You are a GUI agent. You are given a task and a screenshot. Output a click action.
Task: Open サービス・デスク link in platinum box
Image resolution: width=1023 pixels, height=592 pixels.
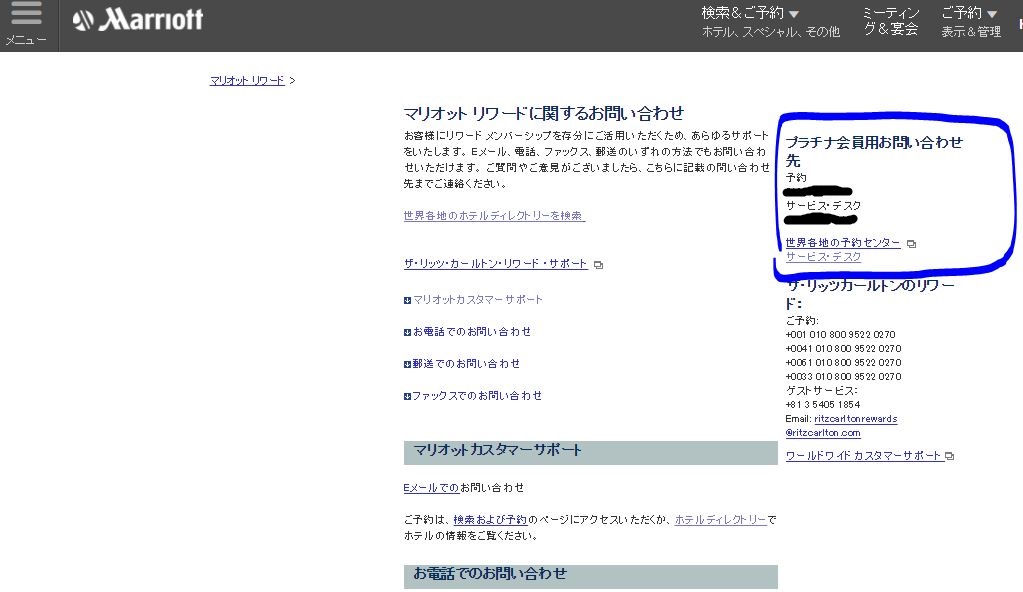(x=823, y=257)
